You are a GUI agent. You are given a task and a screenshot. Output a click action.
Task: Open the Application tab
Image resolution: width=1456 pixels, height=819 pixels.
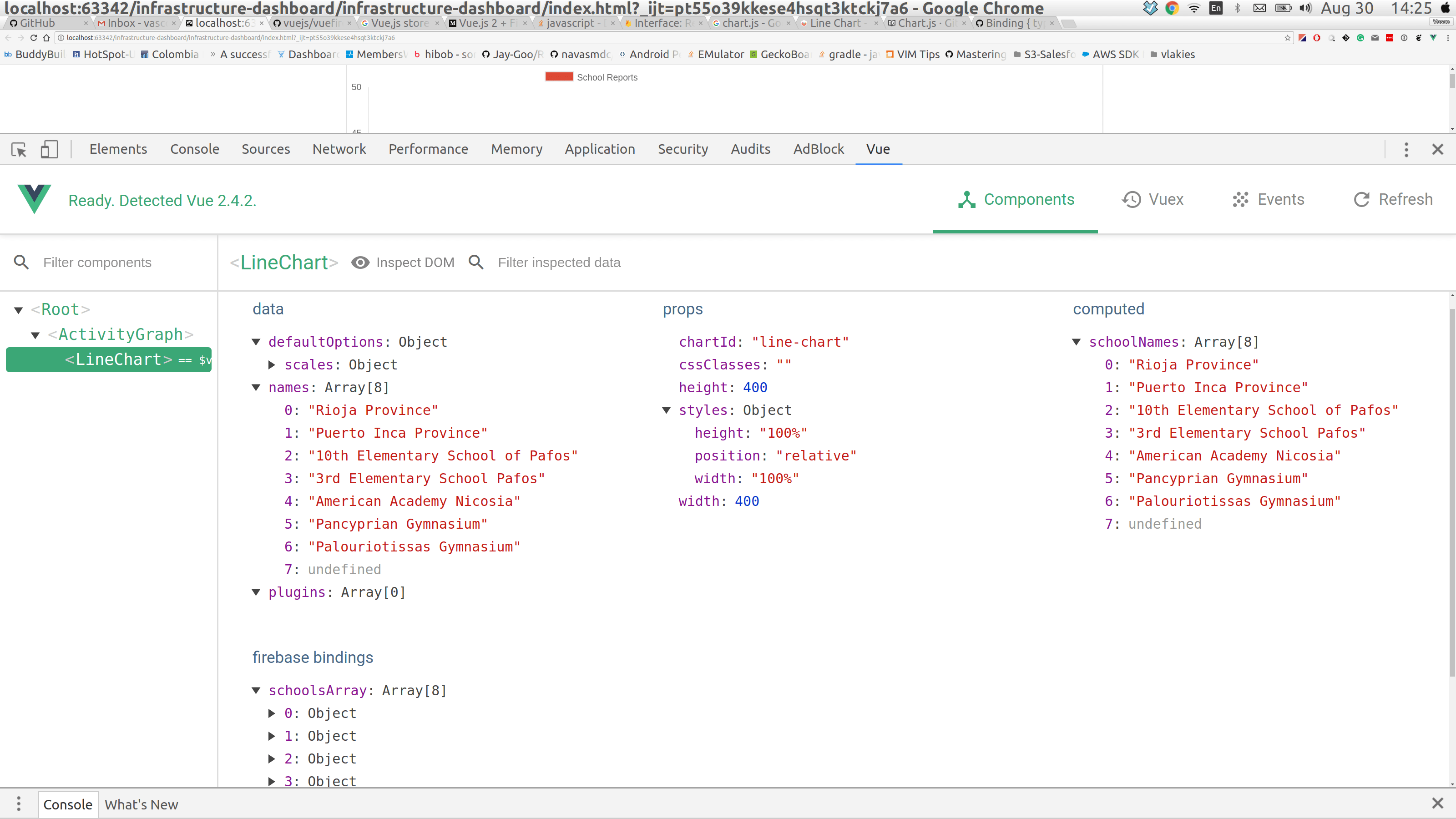(x=600, y=149)
